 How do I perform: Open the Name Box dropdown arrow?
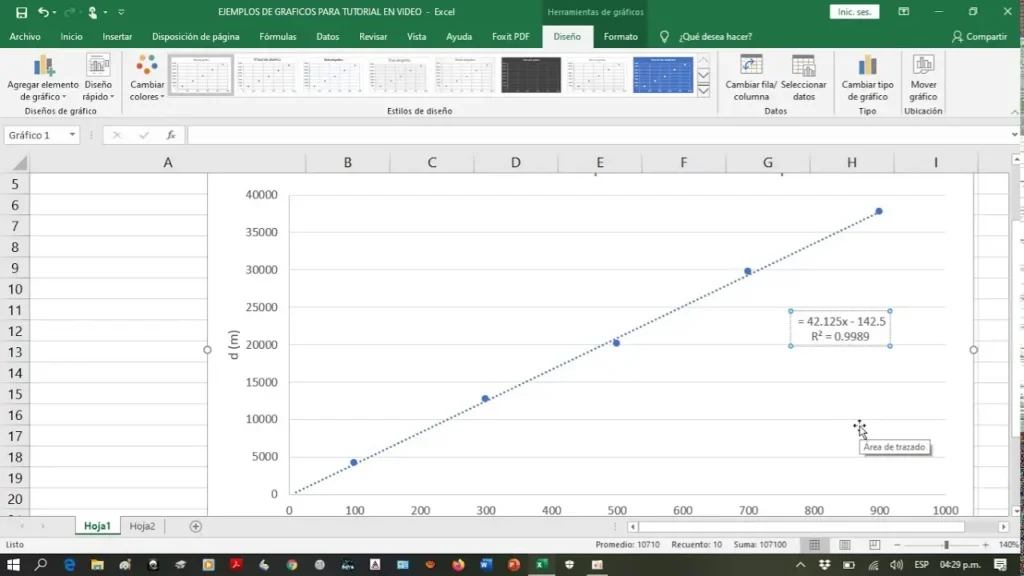tap(72, 135)
